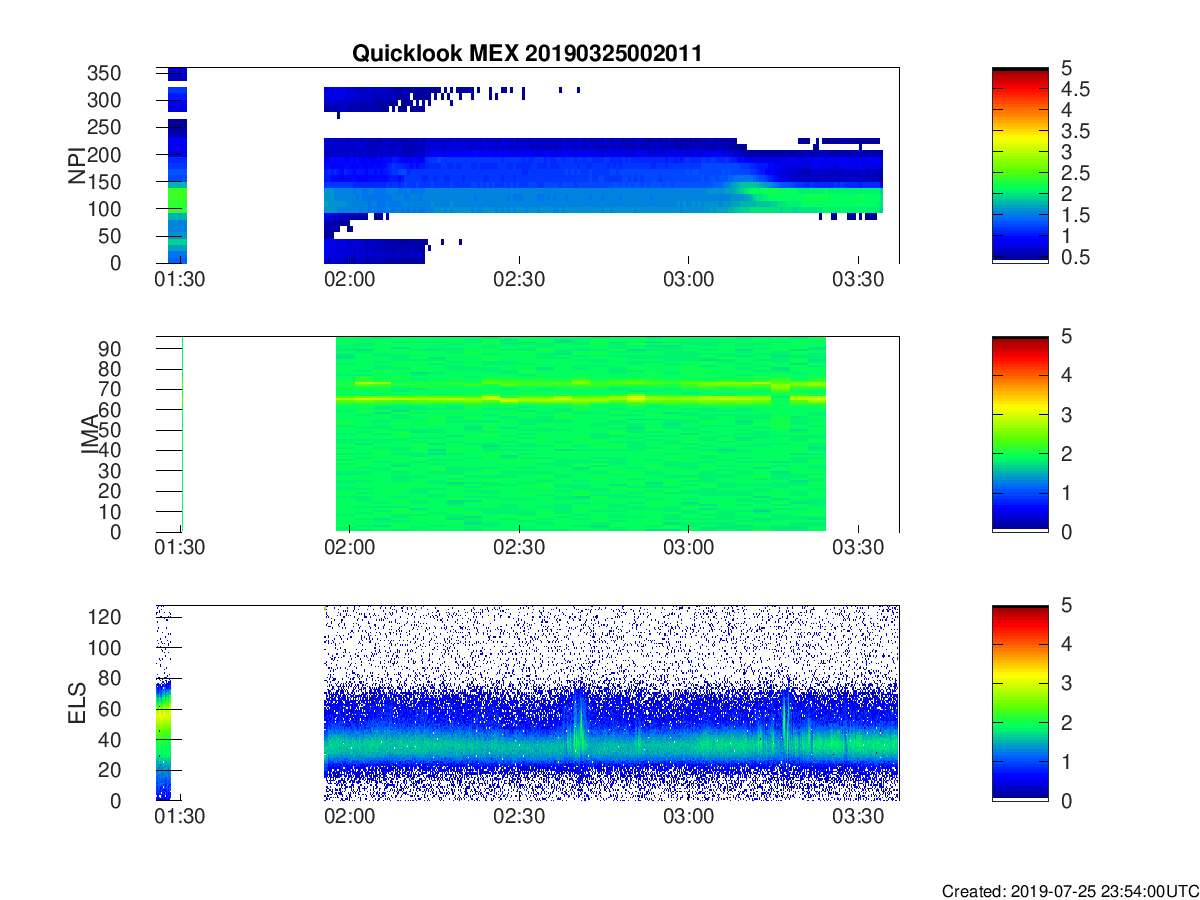Click the 0.5 label on NPI colorbar
This screenshot has width=1200, height=900.
pos(1076,258)
